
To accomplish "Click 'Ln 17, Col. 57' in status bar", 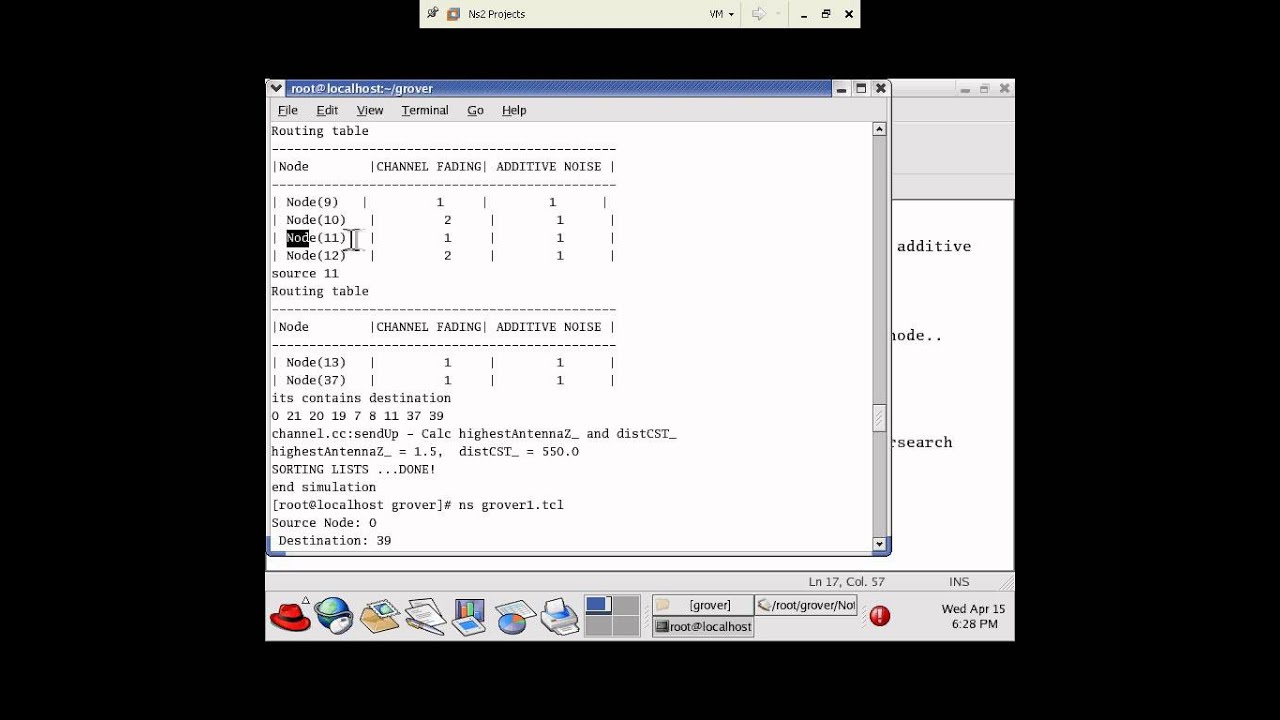I will [x=846, y=581].
